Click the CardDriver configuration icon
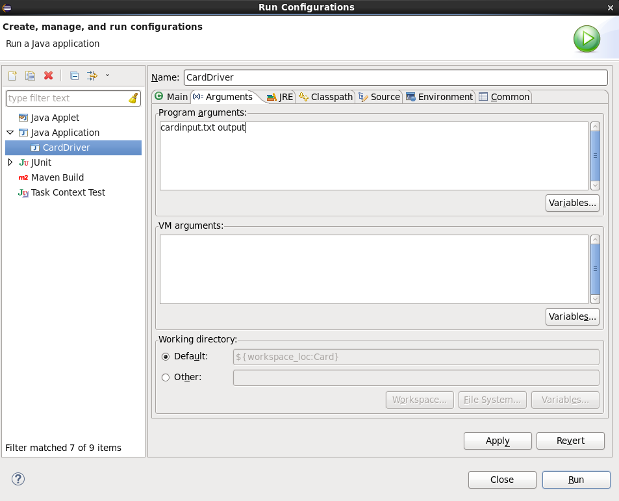This screenshot has height=501, width=619. point(35,148)
